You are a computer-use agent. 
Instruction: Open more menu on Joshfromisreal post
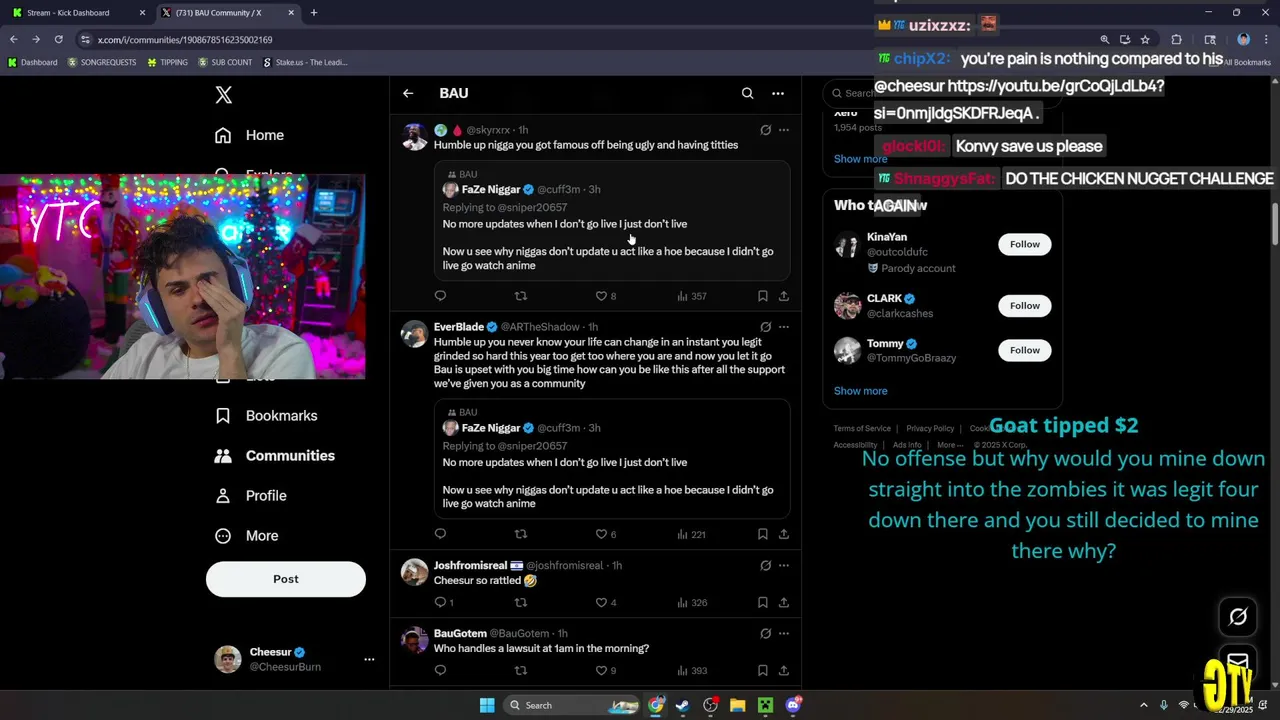[784, 565]
